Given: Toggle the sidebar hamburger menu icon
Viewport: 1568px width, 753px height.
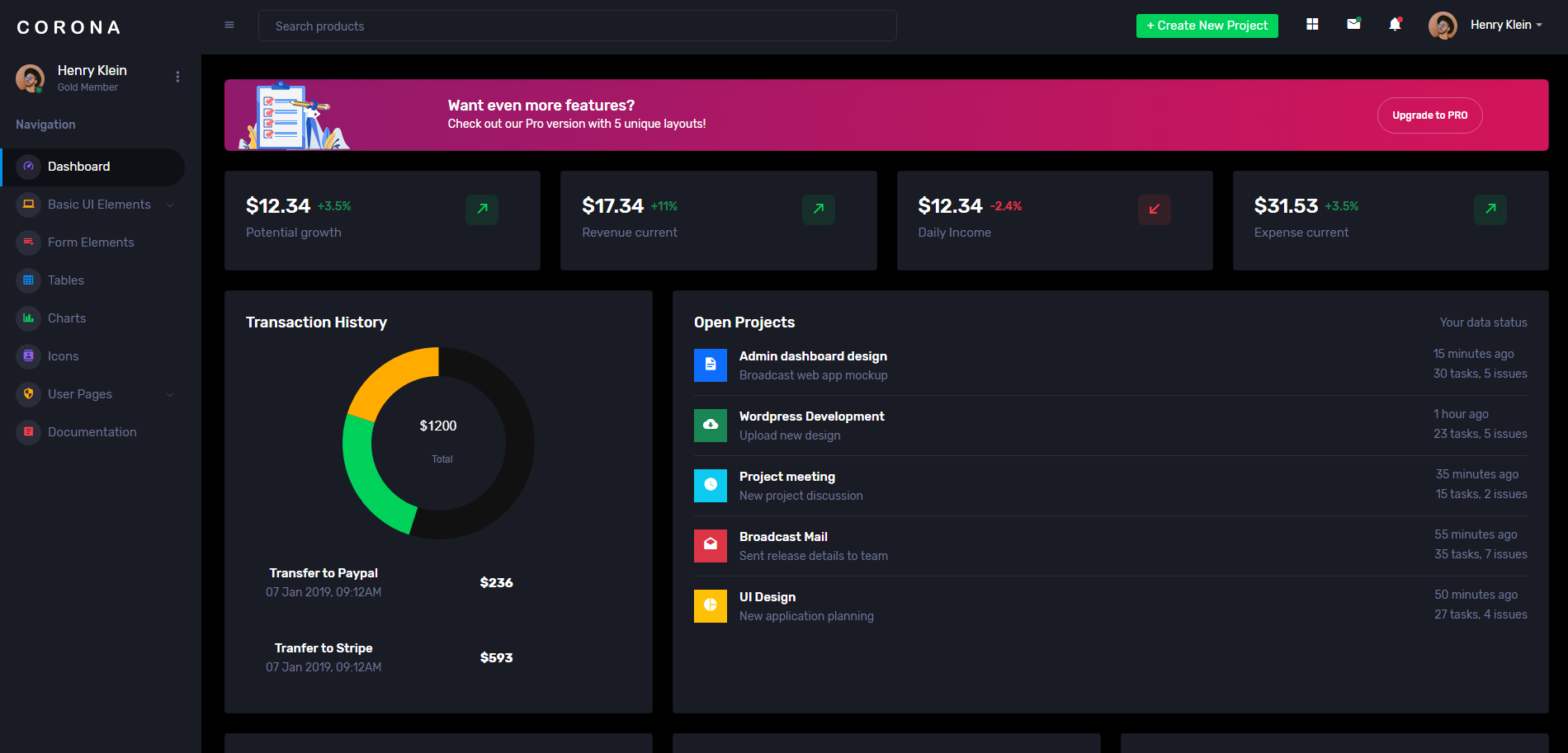Looking at the screenshot, I should pos(229,25).
